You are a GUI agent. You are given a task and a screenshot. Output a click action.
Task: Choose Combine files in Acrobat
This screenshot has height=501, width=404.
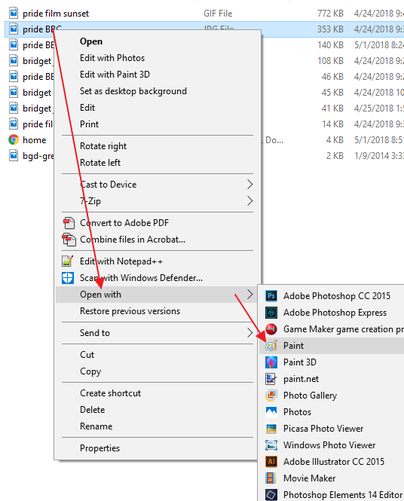tap(132, 239)
